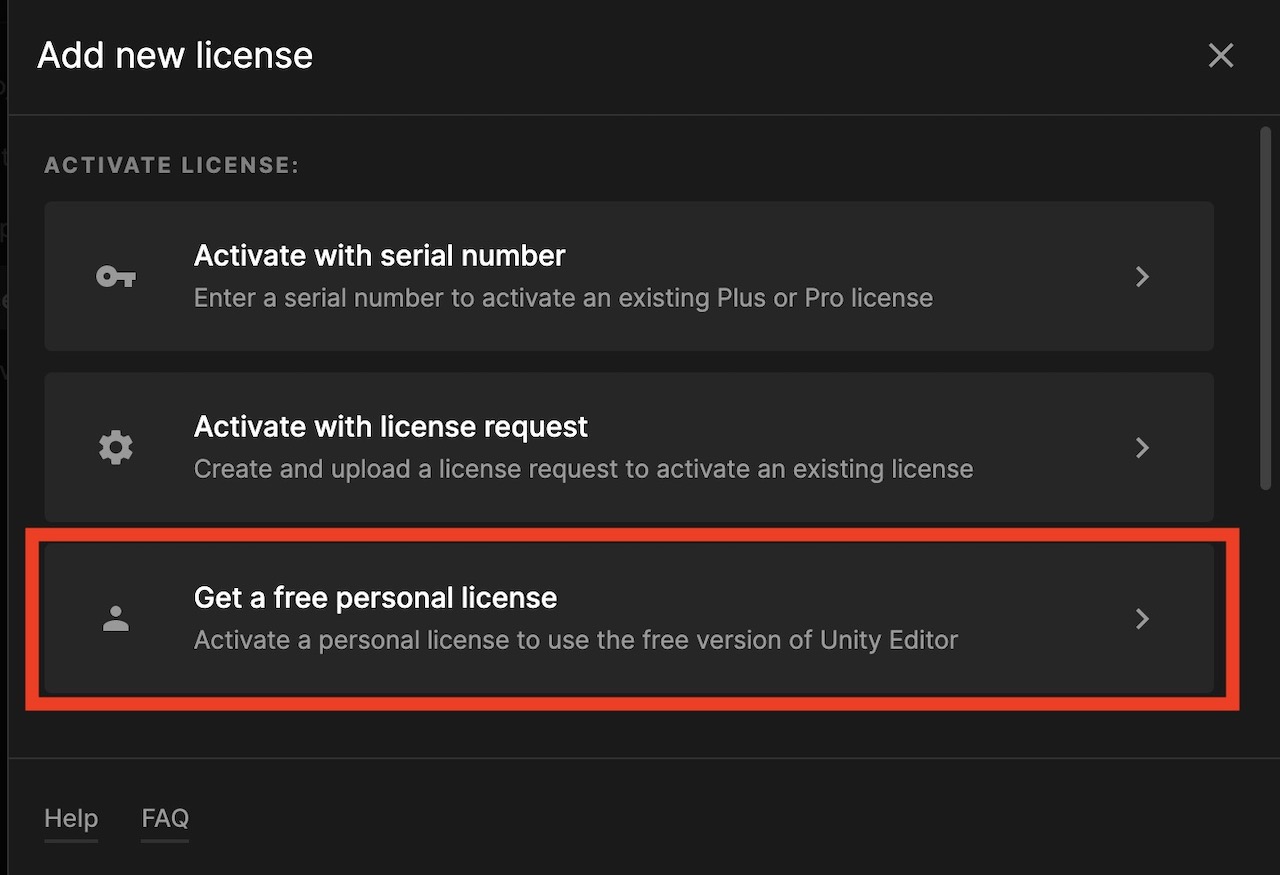Click the key icon for serial number activation
The width and height of the screenshot is (1280, 875).
point(116,277)
